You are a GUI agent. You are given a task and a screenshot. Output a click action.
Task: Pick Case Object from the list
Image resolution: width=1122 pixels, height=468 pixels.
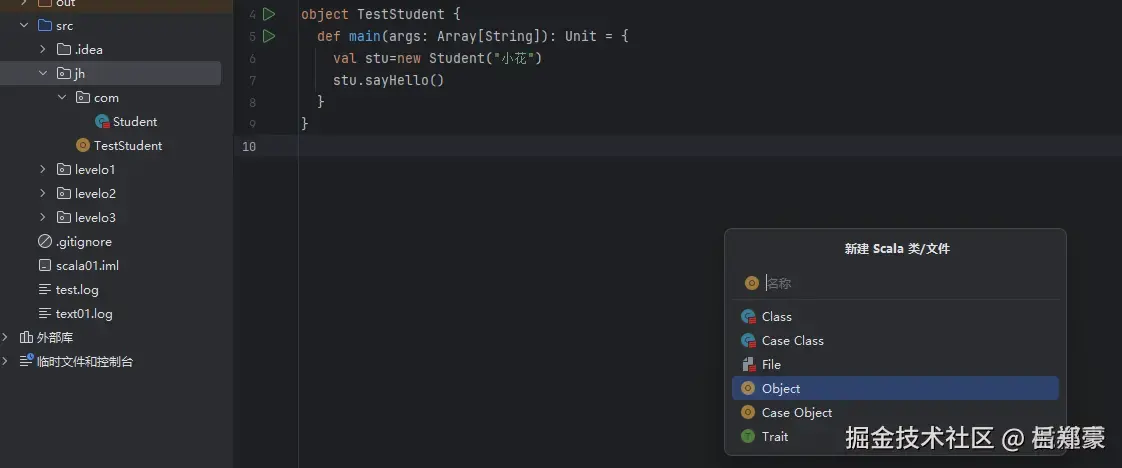(796, 412)
